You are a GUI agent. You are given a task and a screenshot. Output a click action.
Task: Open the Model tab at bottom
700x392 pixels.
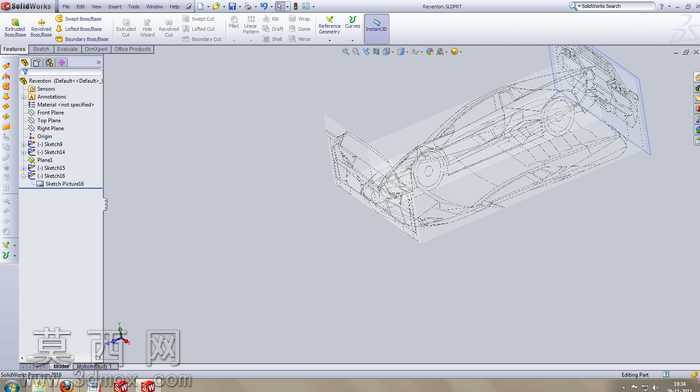pos(61,366)
